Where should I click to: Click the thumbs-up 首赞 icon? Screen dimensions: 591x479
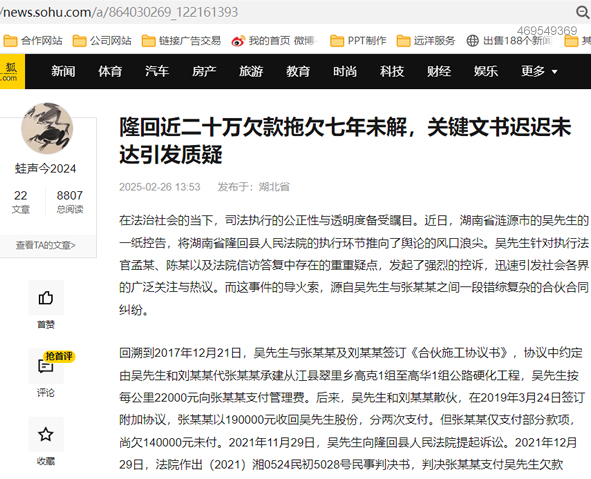pyautogui.click(x=46, y=298)
